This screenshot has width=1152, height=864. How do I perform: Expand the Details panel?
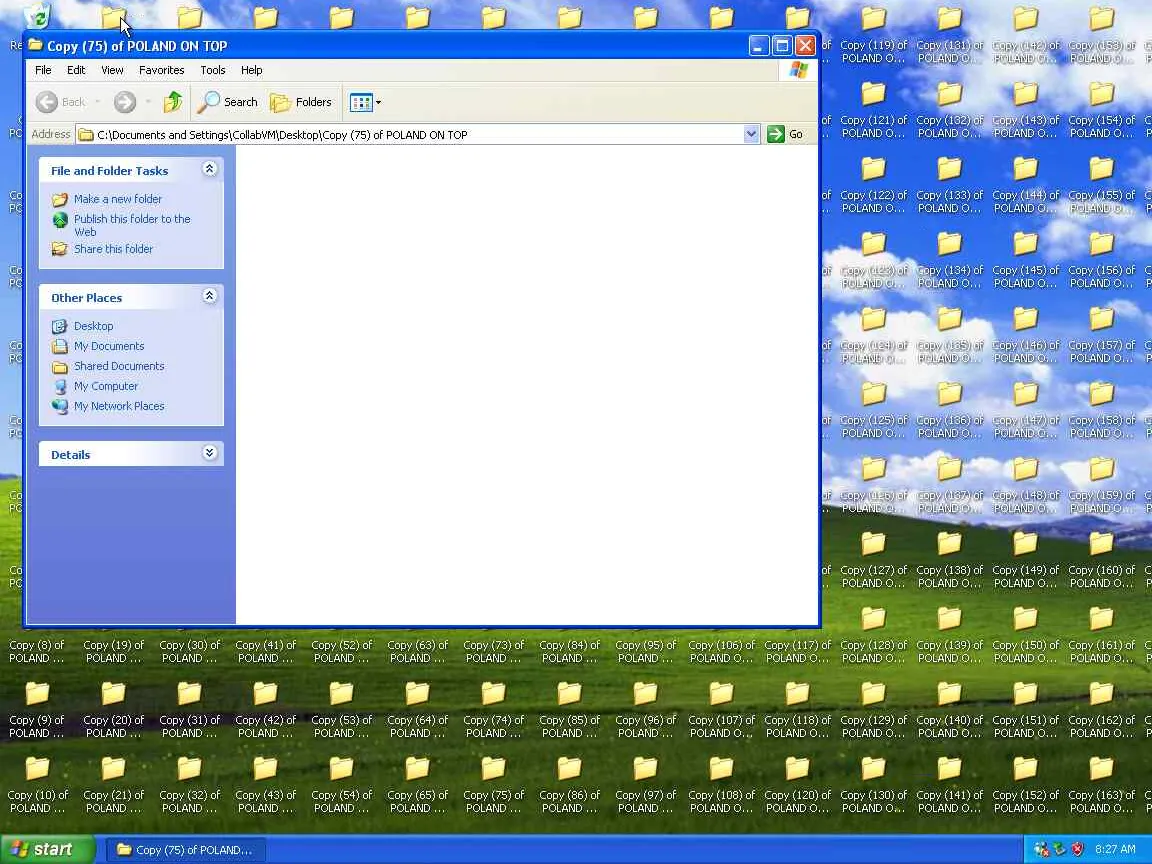209,453
